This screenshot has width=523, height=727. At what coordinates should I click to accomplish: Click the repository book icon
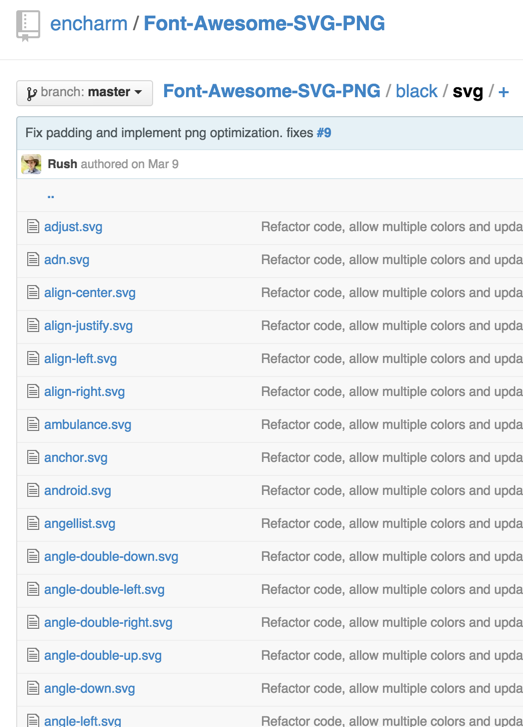(28, 26)
